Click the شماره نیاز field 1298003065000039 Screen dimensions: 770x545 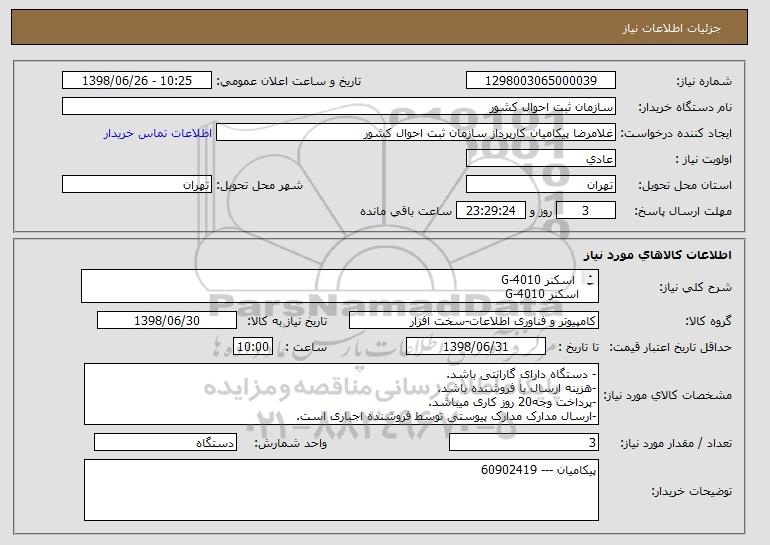(541, 81)
